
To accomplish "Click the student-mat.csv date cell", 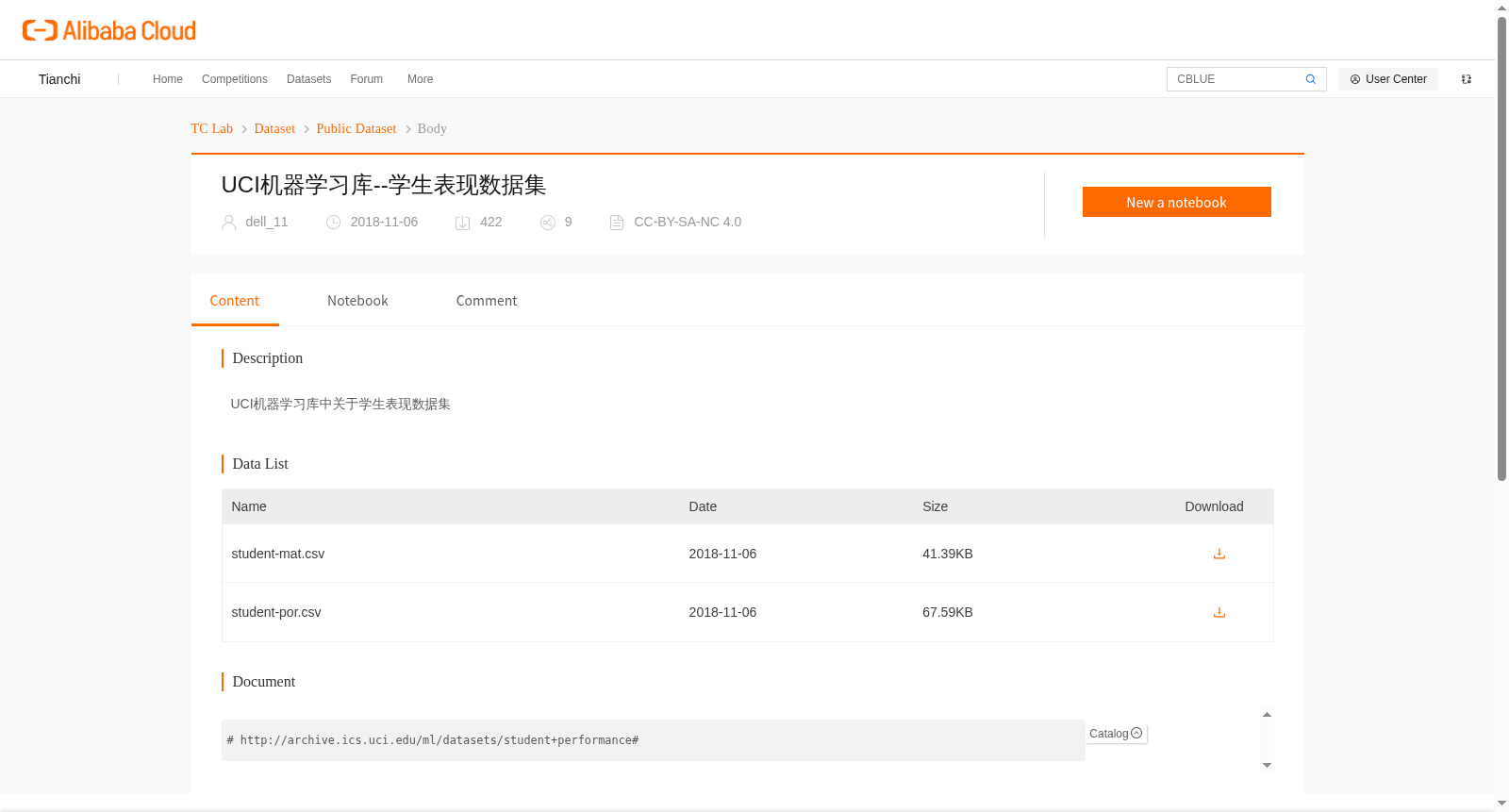I will [722, 554].
